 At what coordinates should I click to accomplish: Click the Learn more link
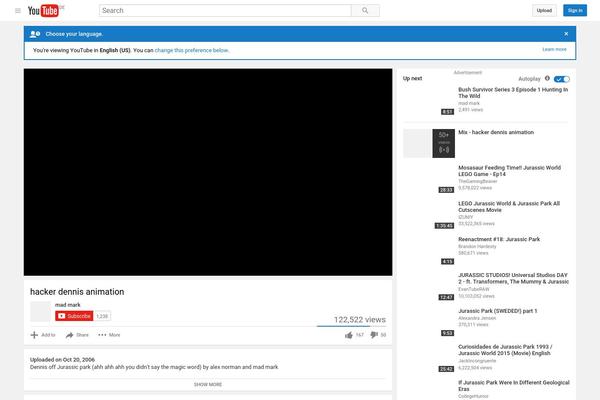click(554, 49)
